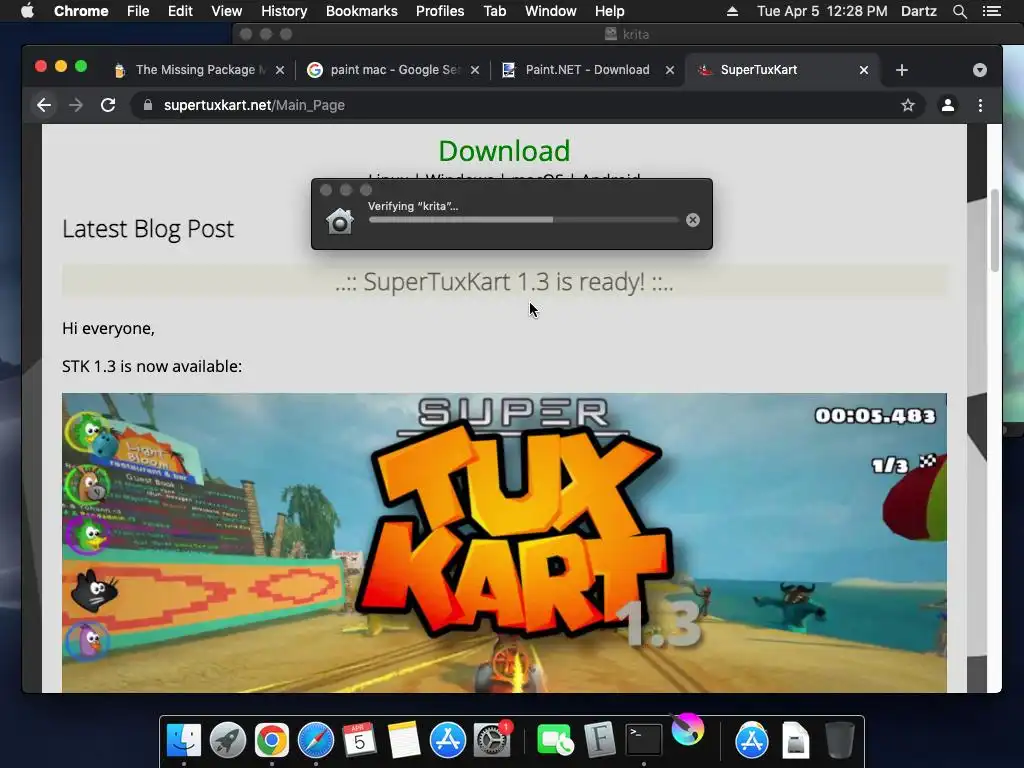This screenshot has height=768, width=1024.
Task: Open the Chrome profile avatar icon
Action: coord(948,105)
